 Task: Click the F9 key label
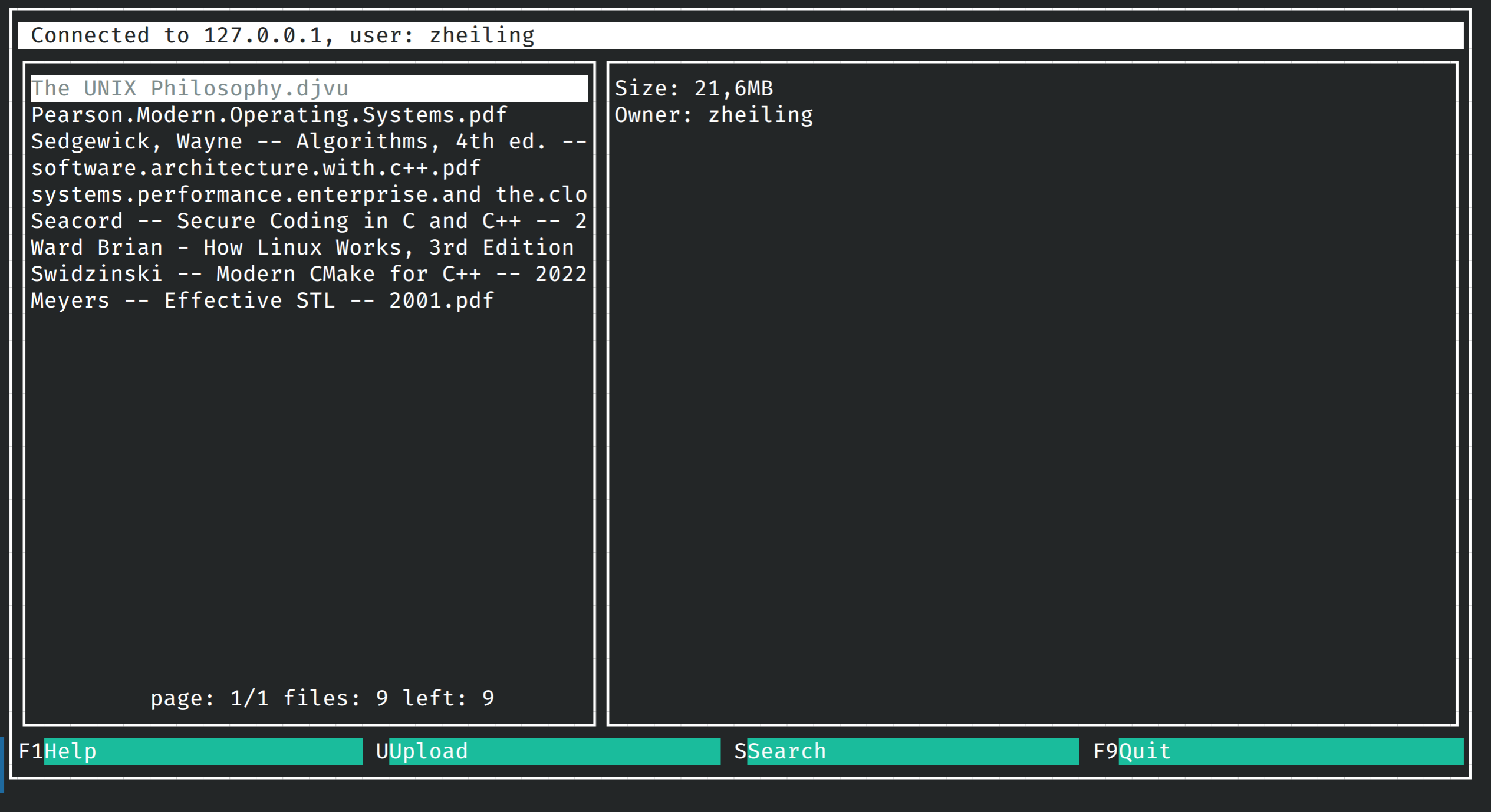click(1106, 751)
